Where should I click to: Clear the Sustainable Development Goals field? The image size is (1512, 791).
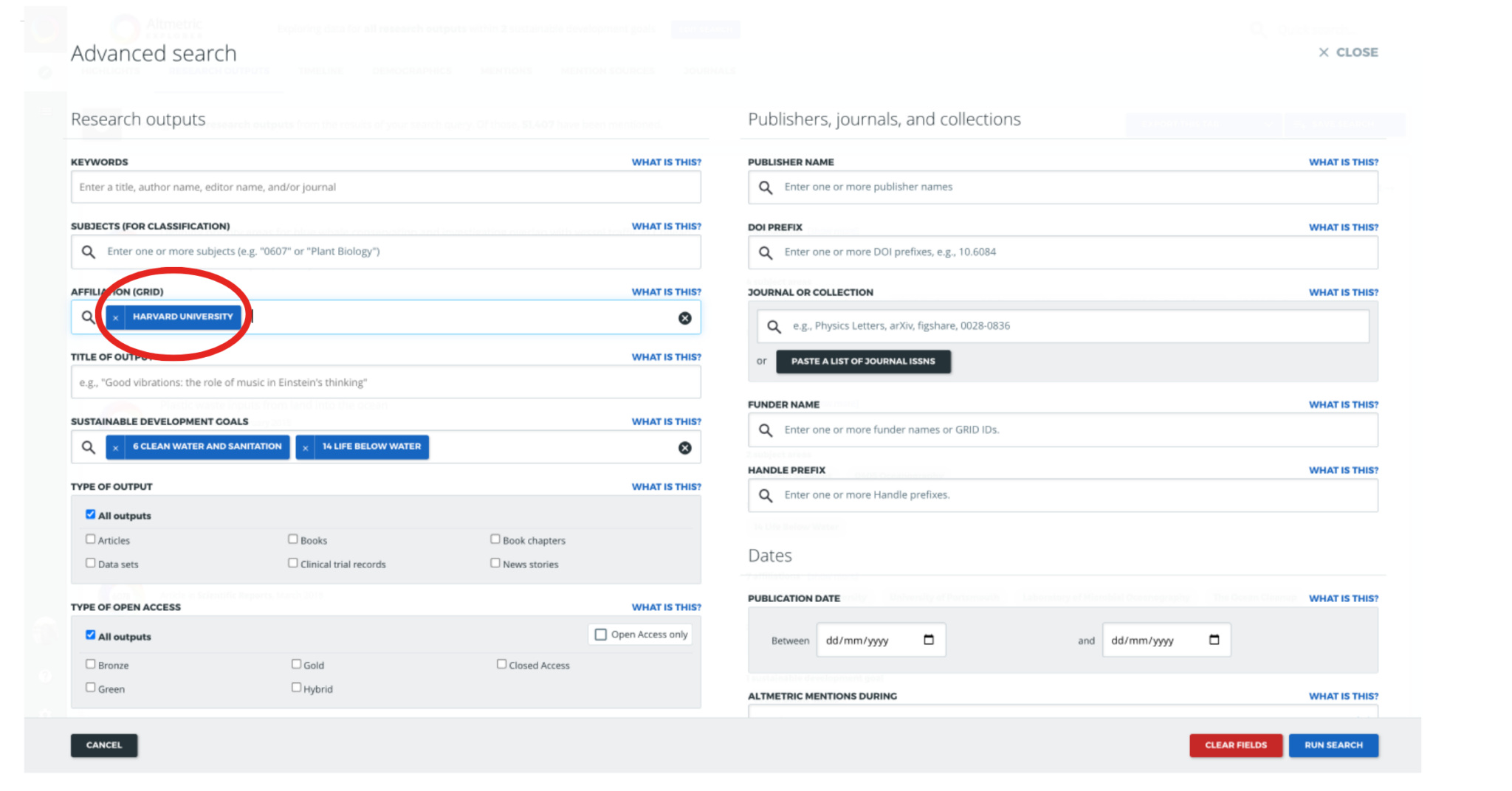(x=684, y=447)
